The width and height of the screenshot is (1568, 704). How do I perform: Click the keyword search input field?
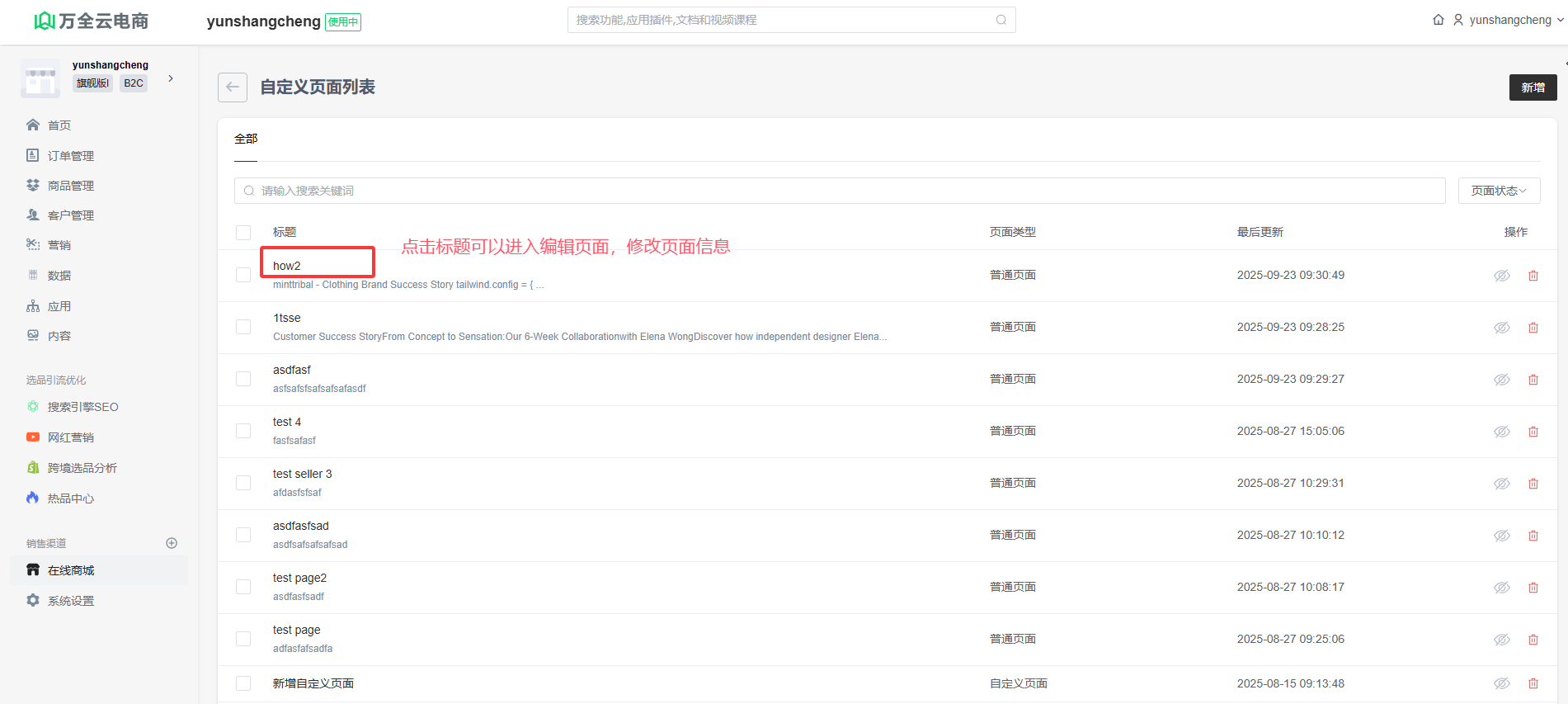click(x=840, y=191)
